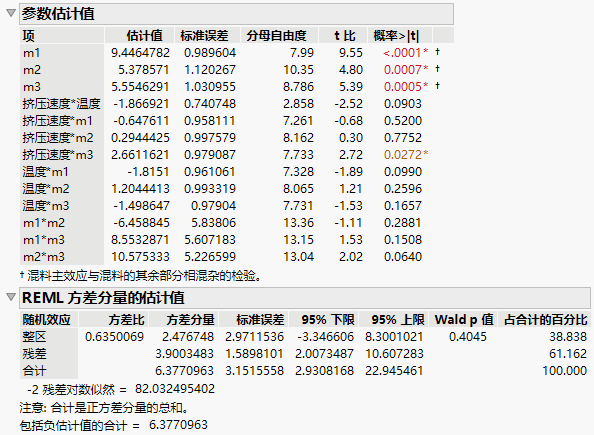Click the 温度*m3 term

click(x=45, y=206)
